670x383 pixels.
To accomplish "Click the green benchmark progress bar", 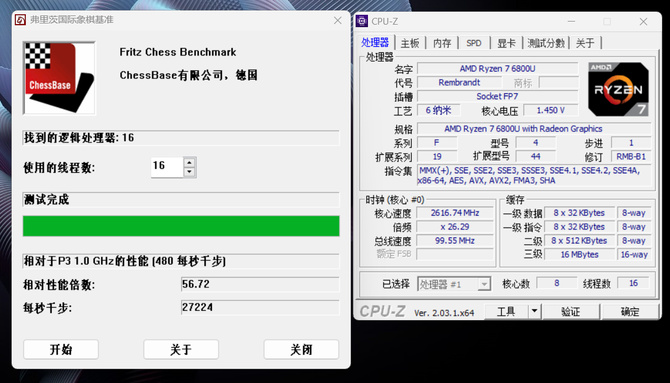I will point(181,226).
